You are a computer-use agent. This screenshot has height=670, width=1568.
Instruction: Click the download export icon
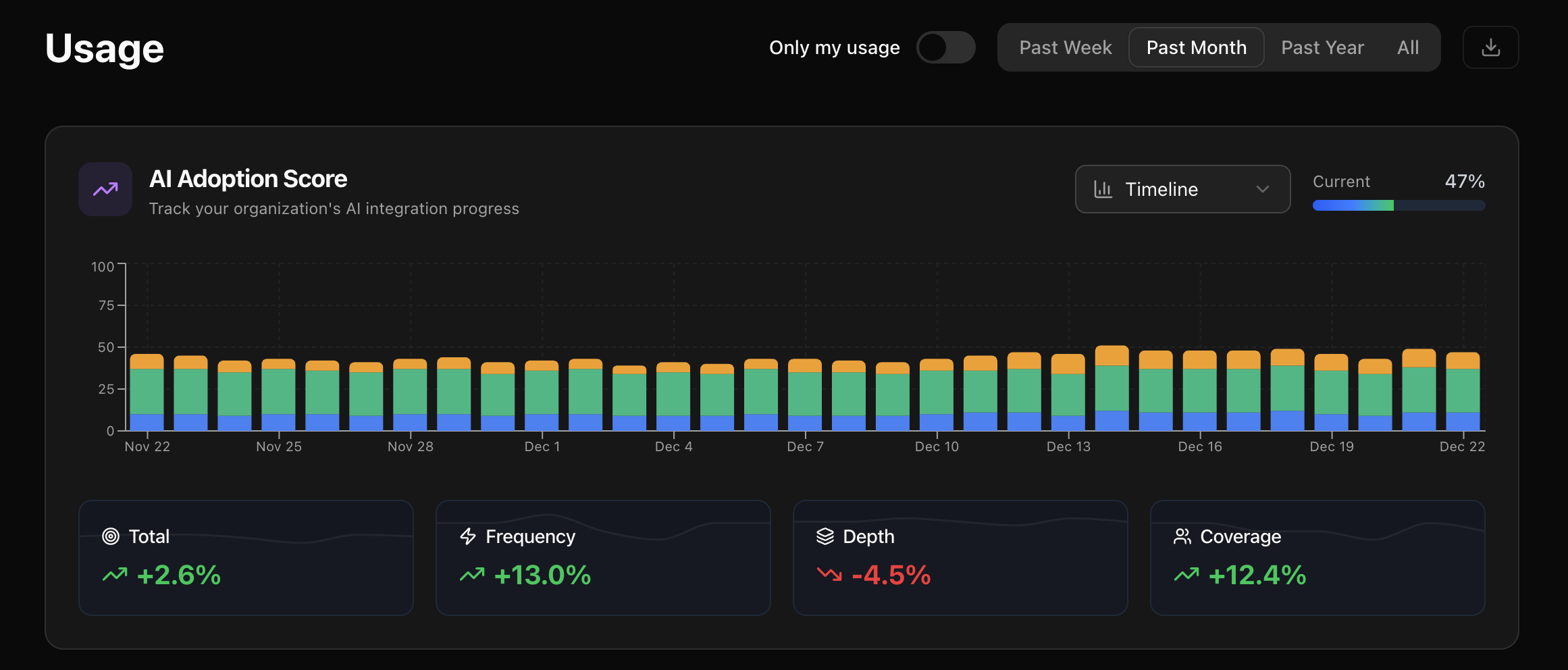(x=1490, y=47)
